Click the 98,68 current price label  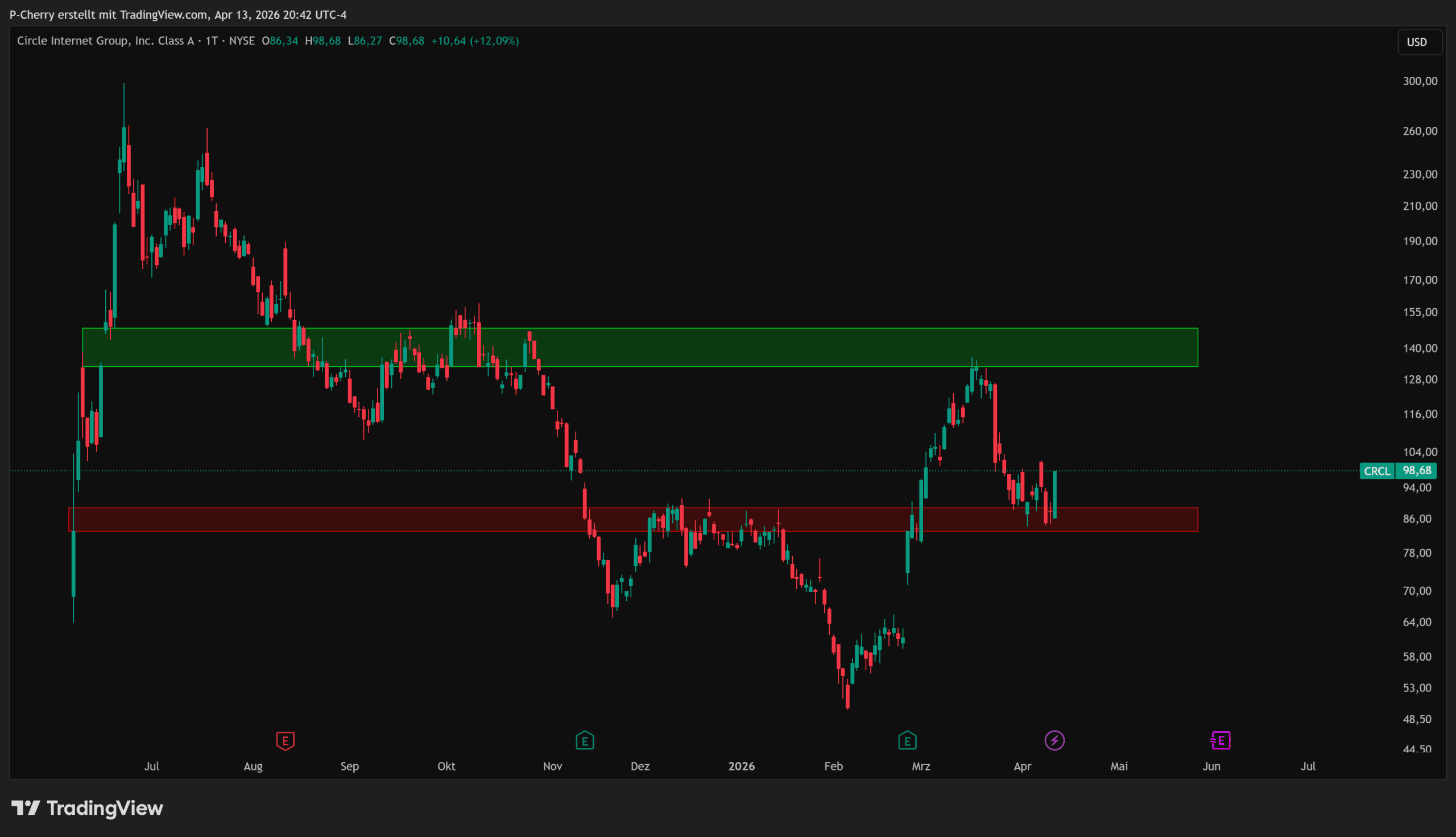point(1417,471)
